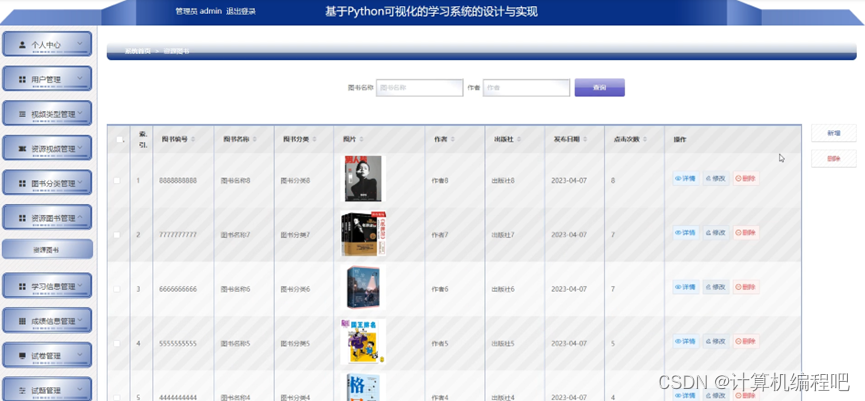The image size is (865, 401).
Task: Focus the 作者 search input field
Action: (526, 88)
